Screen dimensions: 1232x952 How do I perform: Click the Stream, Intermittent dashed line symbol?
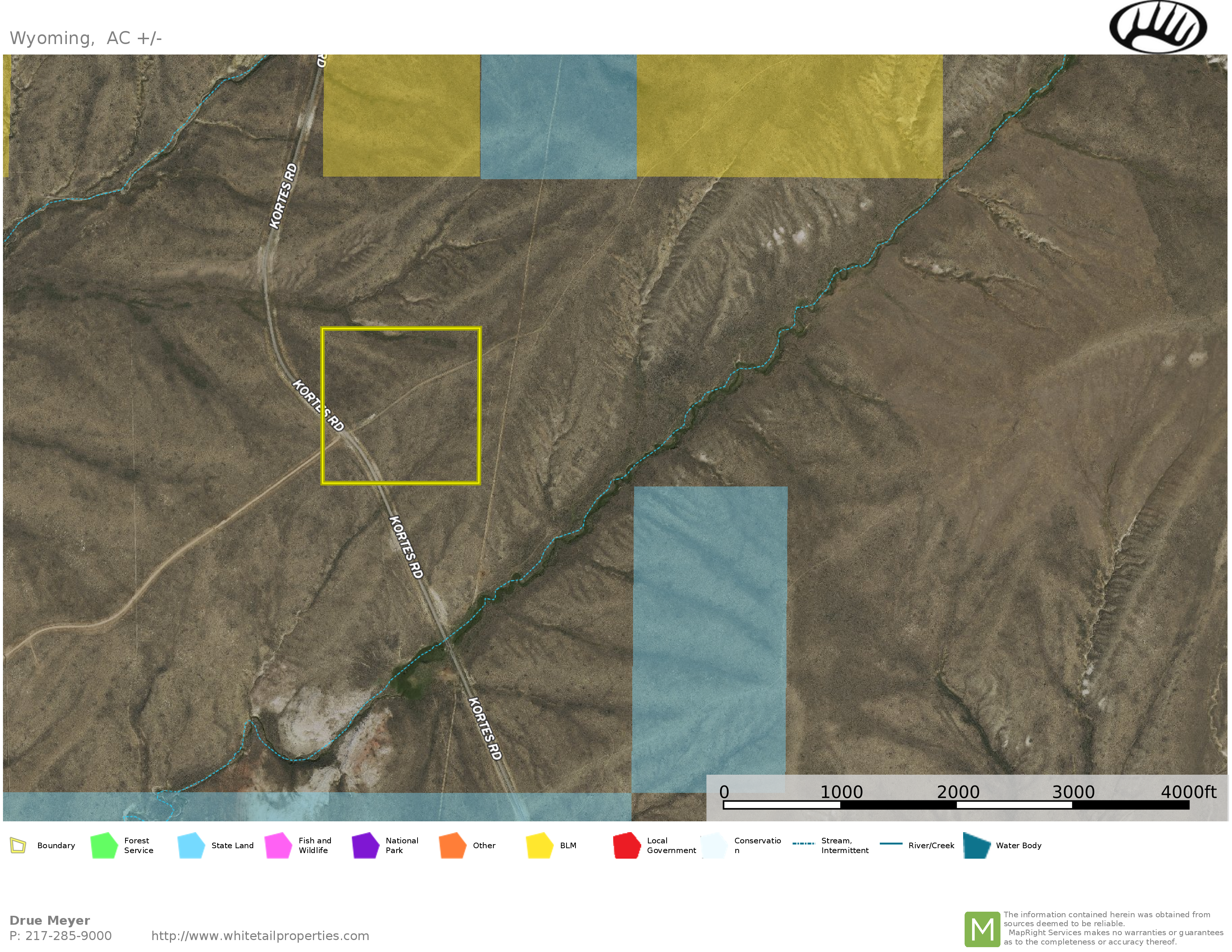(x=803, y=844)
